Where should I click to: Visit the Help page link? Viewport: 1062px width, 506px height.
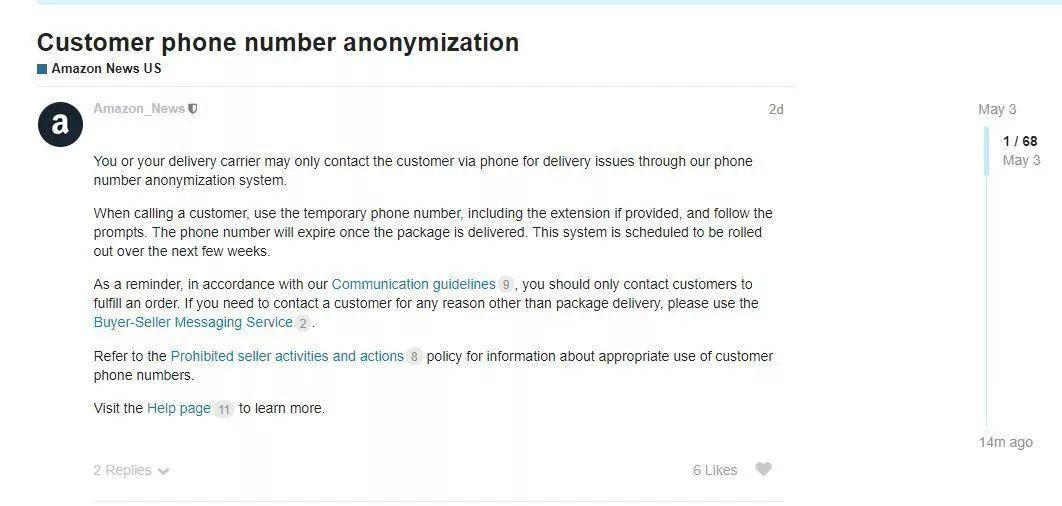[x=179, y=408]
